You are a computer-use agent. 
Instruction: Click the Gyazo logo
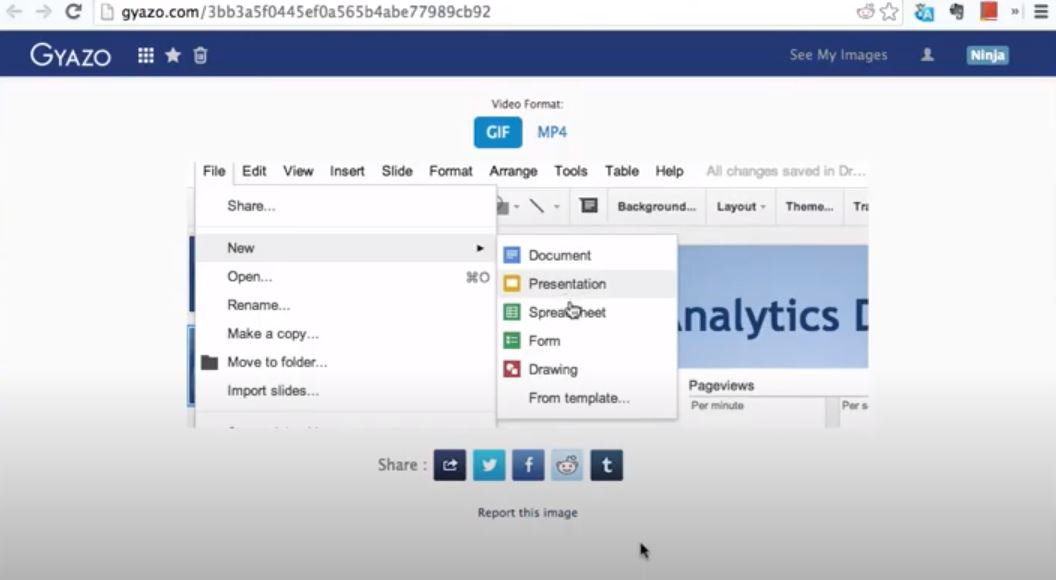point(70,55)
